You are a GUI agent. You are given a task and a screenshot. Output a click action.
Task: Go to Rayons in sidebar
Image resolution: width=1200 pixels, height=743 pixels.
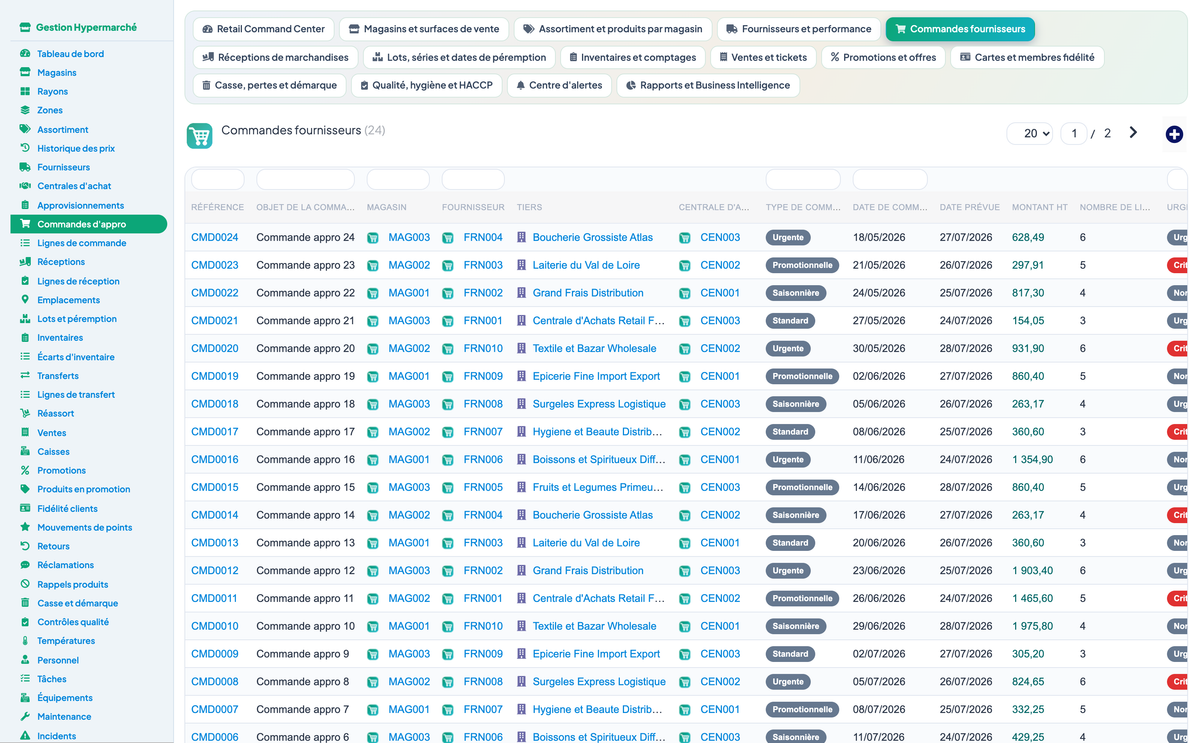tap(52, 92)
